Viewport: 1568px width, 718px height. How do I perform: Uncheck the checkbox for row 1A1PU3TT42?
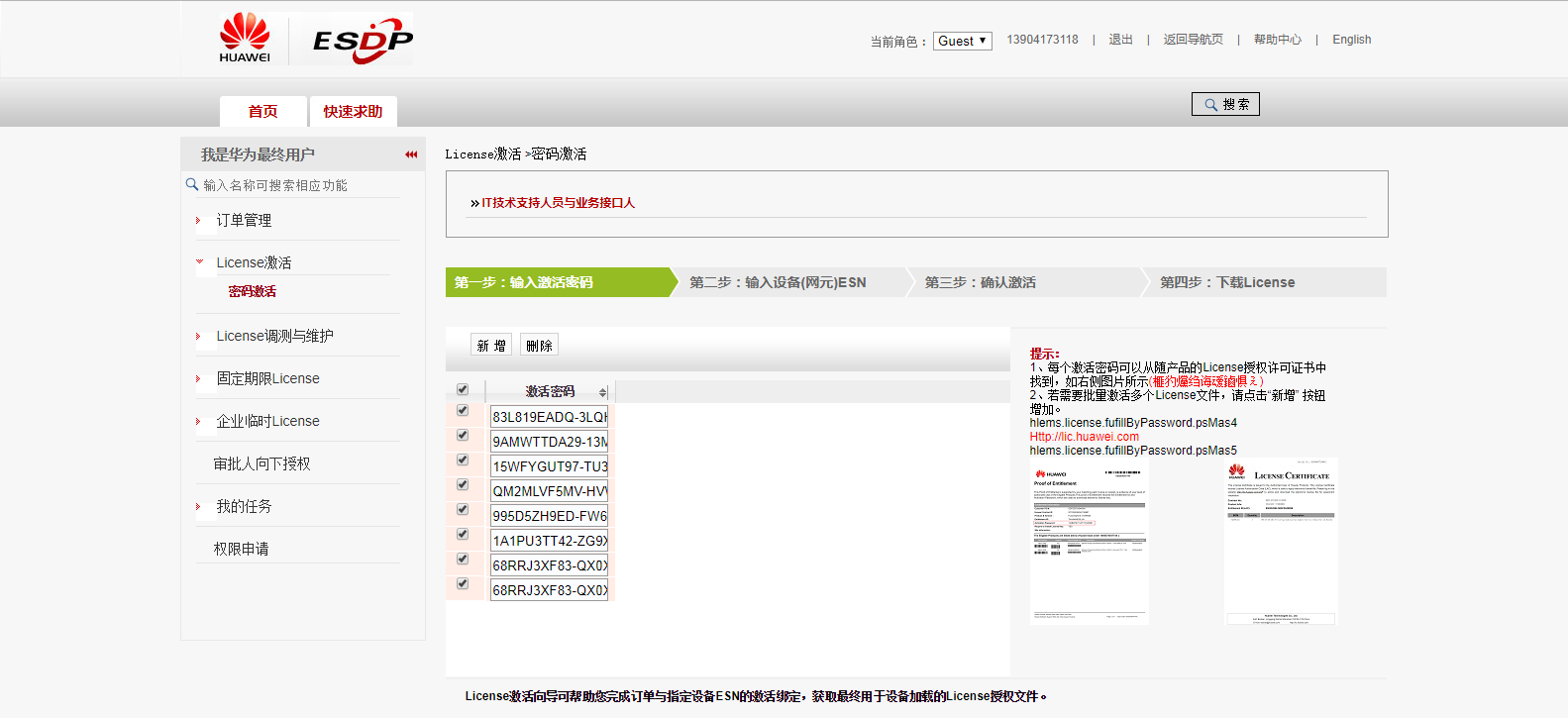[x=463, y=535]
